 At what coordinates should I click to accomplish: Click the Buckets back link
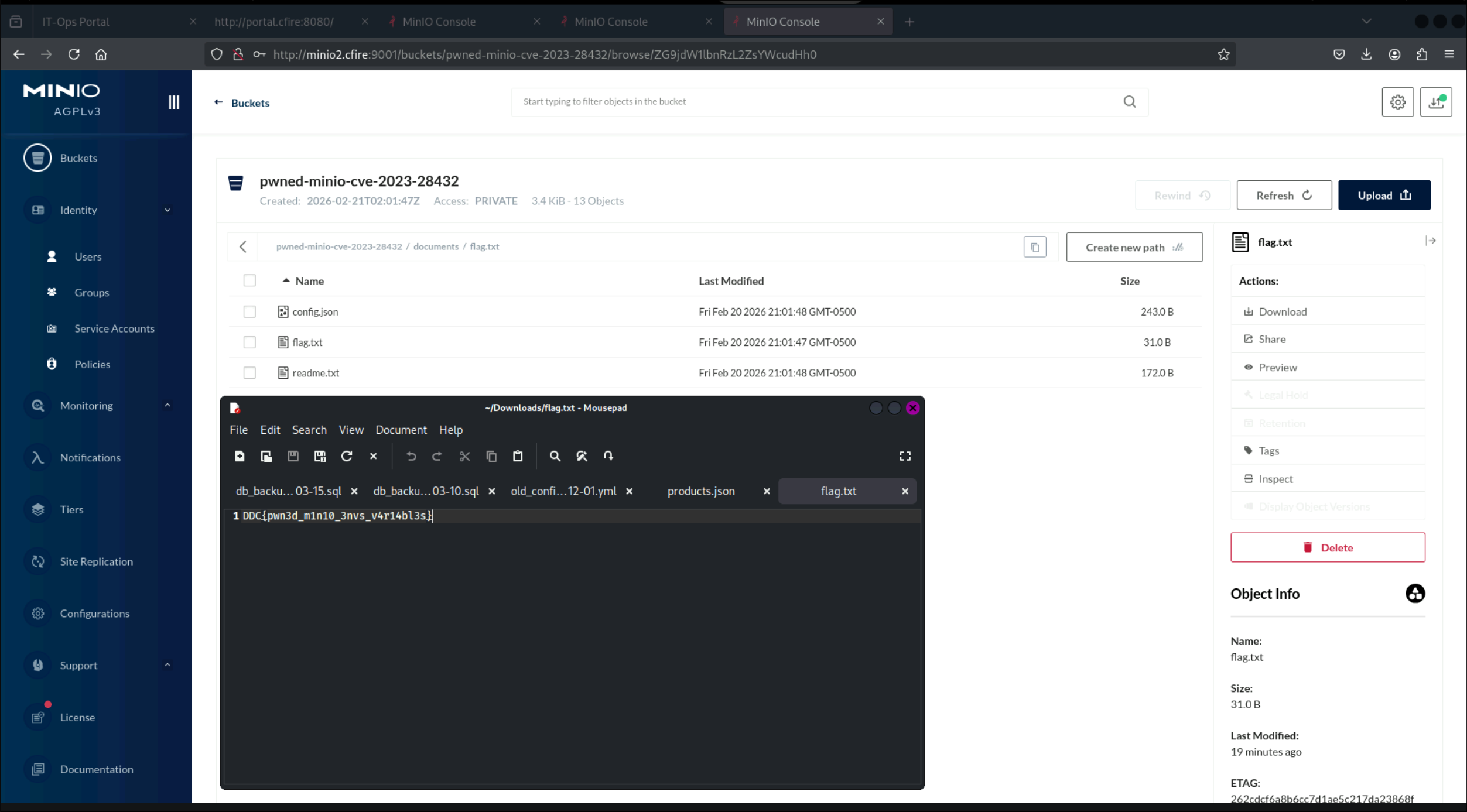click(x=242, y=103)
